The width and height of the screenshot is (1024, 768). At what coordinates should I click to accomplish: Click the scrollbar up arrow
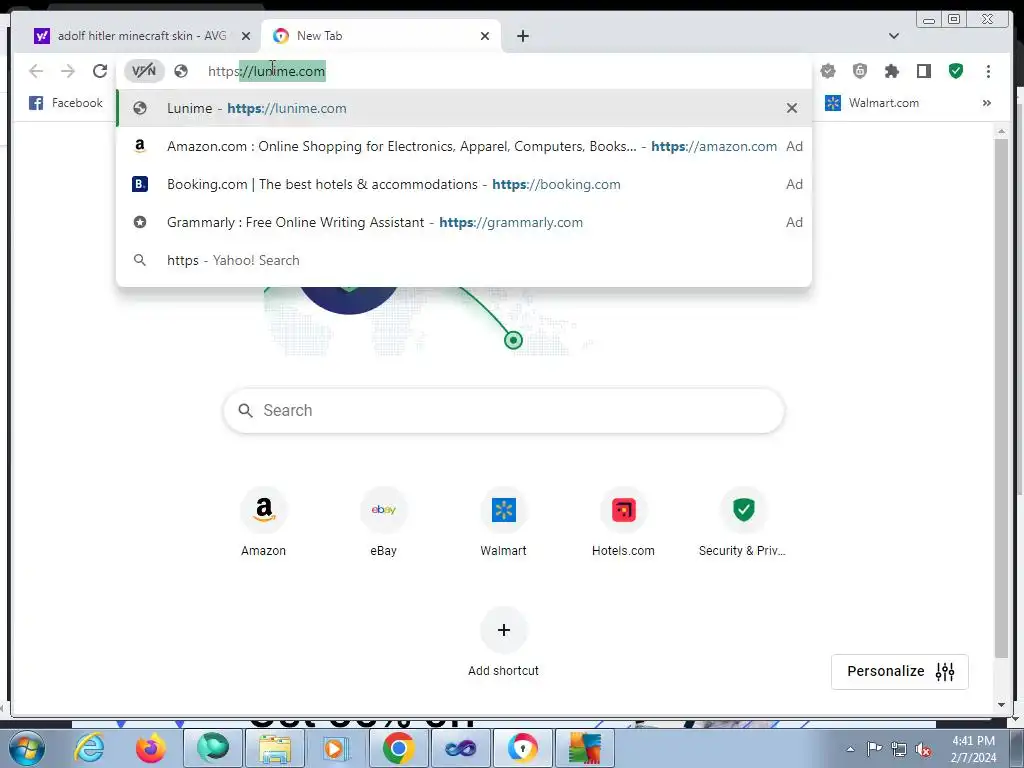[x=1001, y=132]
